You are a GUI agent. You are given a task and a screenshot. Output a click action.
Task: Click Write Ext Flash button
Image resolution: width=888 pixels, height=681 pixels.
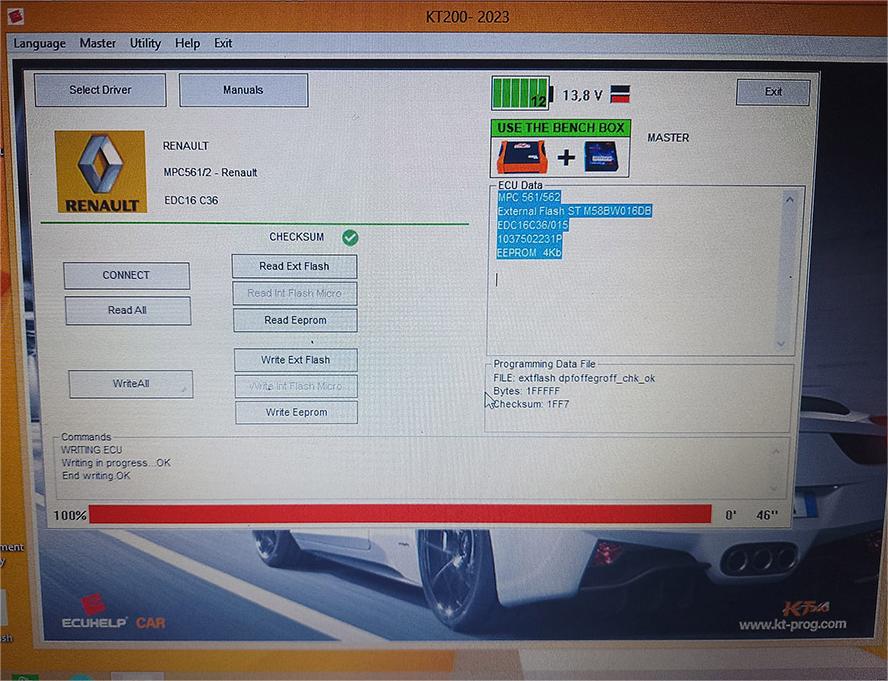coord(296,360)
